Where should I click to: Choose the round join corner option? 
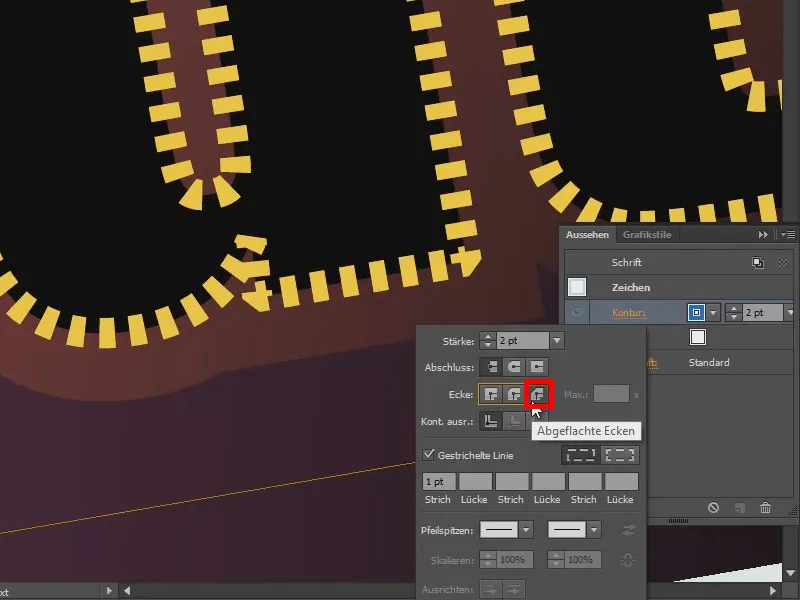tap(515, 394)
